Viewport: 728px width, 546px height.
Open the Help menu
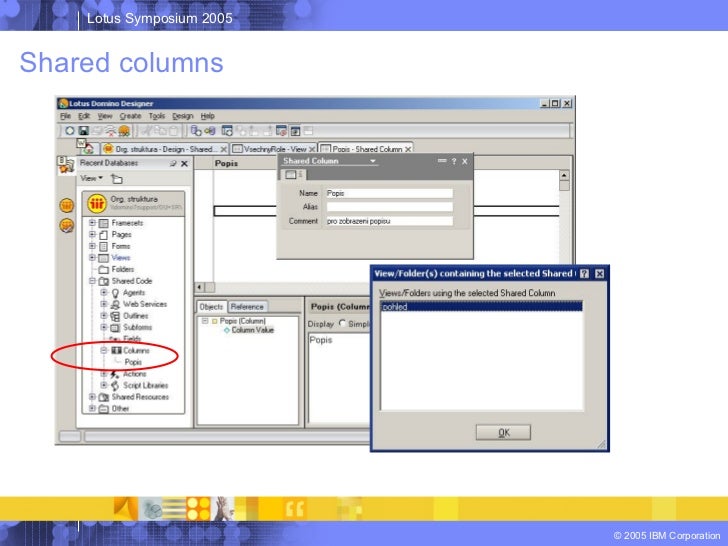tap(208, 116)
